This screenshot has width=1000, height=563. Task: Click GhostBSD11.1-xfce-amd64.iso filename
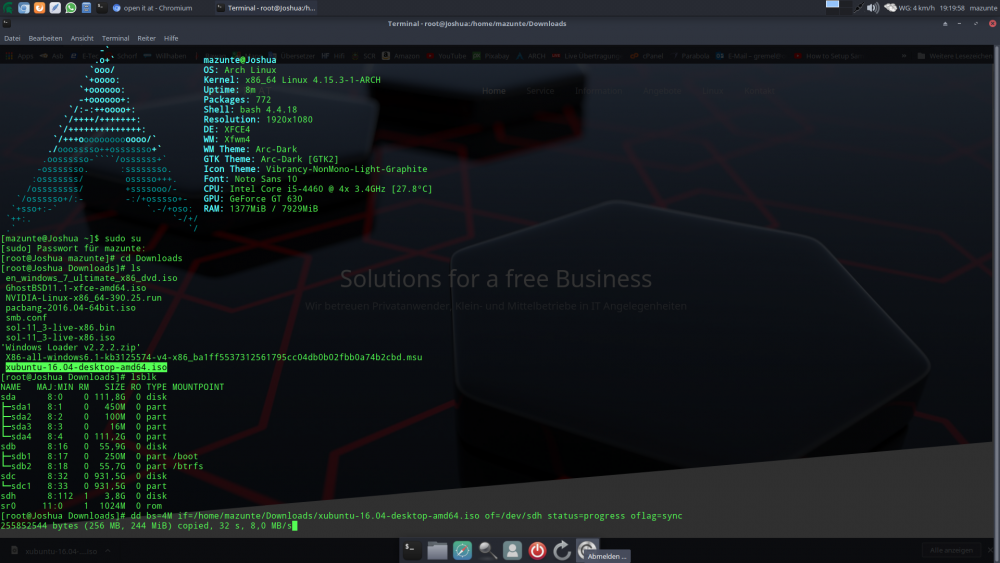point(75,288)
